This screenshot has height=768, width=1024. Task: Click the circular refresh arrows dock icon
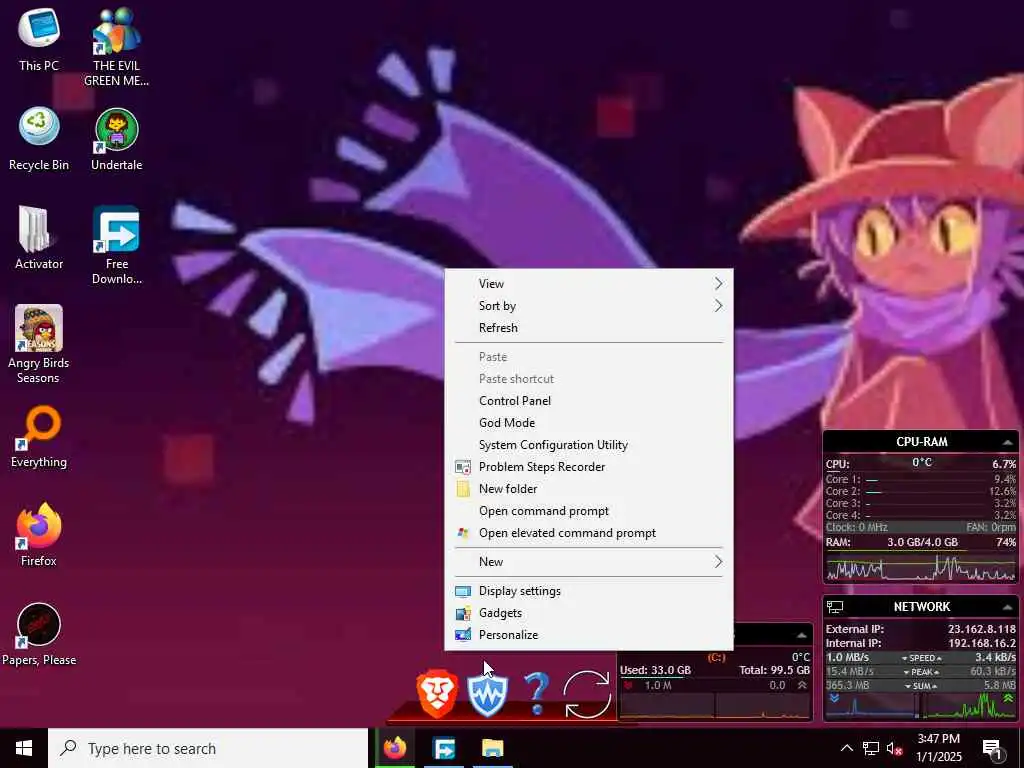click(586, 695)
